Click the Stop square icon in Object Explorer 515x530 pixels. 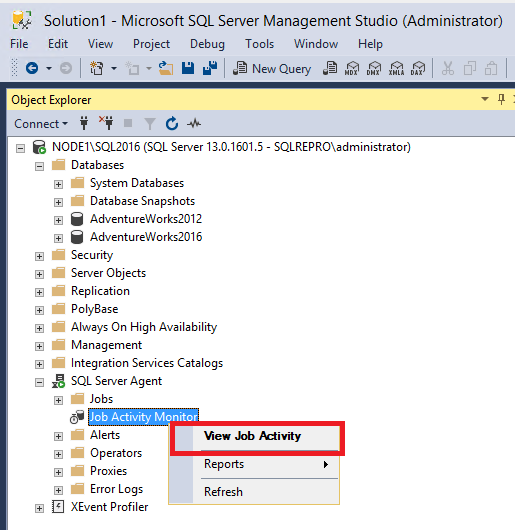click(128, 123)
